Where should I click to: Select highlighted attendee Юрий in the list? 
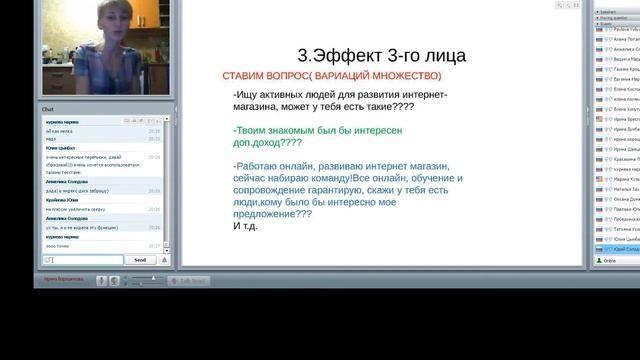point(618,249)
